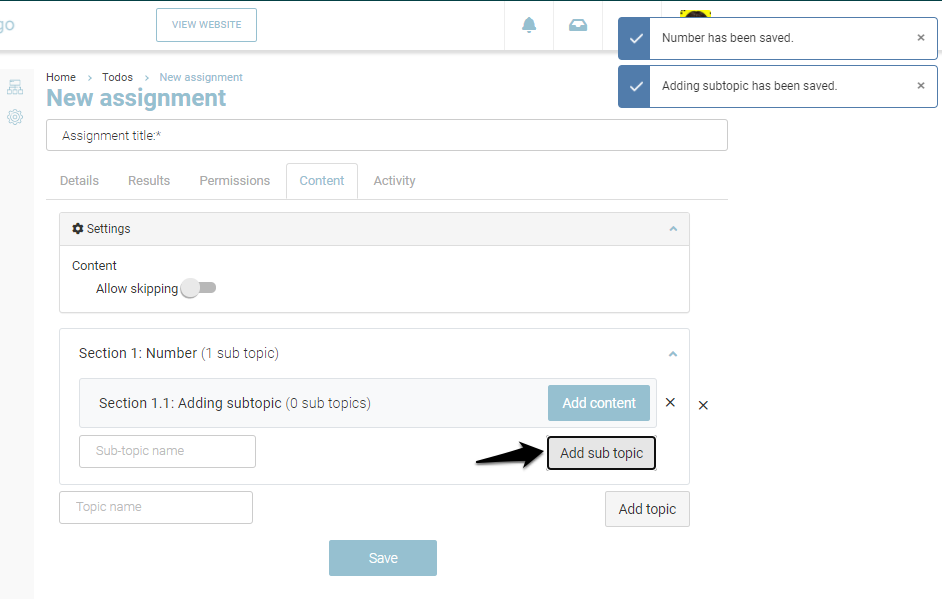
Task: Click the Add content button
Action: click(x=598, y=403)
